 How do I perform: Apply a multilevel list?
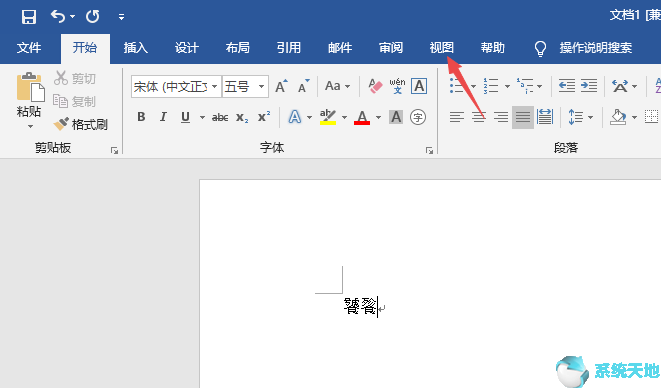click(x=525, y=86)
